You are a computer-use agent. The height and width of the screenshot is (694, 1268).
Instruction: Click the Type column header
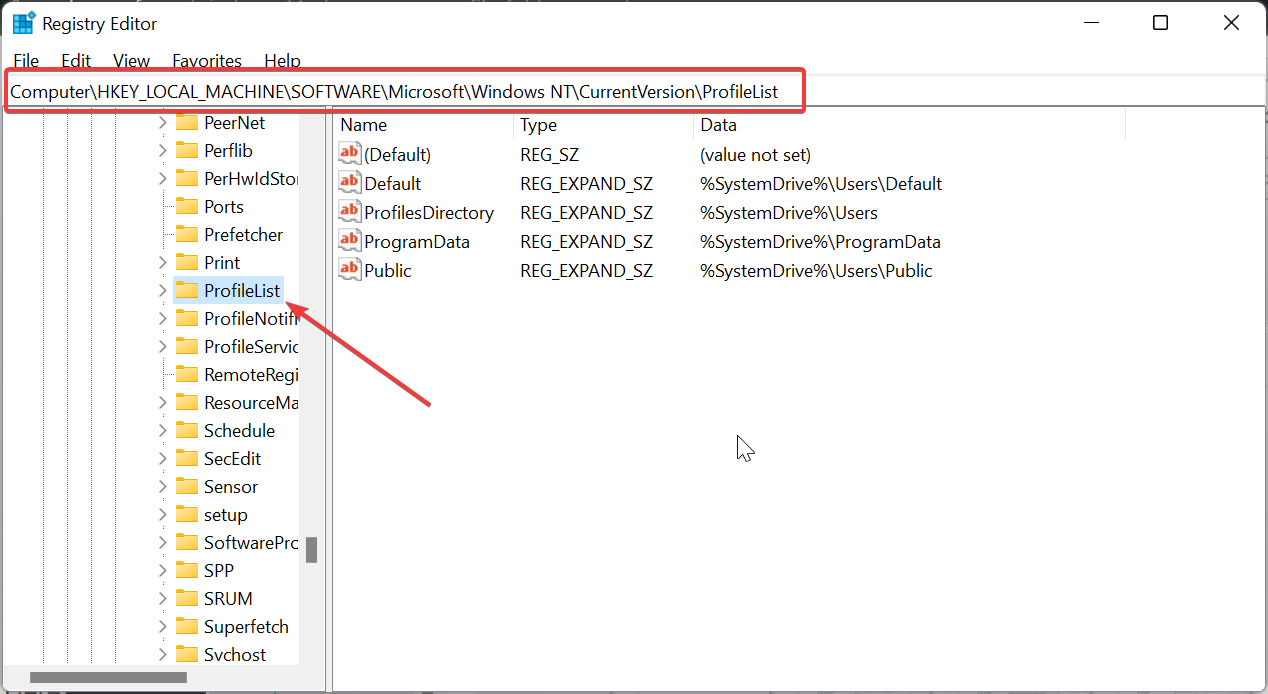pyautogui.click(x=603, y=125)
